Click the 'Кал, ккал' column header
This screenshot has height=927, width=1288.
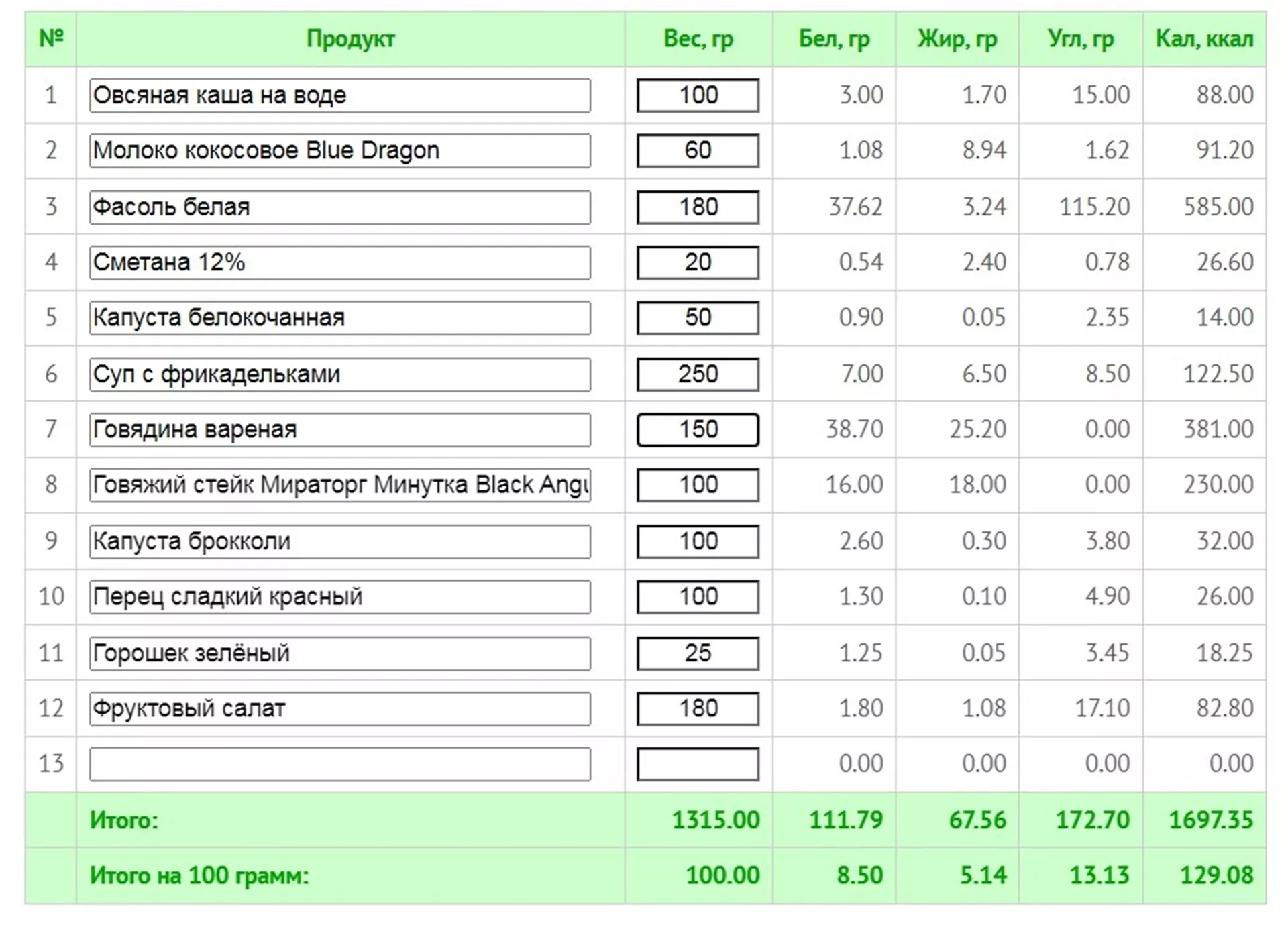pyautogui.click(x=1204, y=39)
